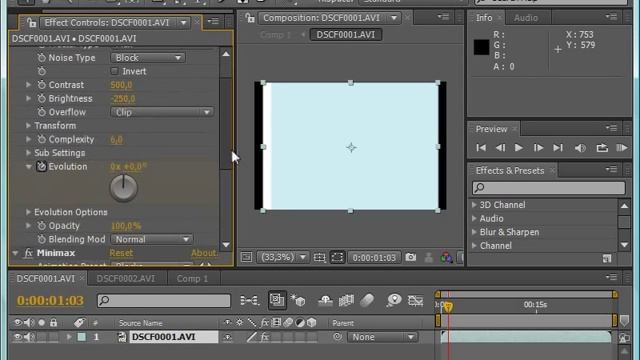Collapse the Evolution property
This screenshot has width=640, height=360.
pyautogui.click(x=28, y=167)
